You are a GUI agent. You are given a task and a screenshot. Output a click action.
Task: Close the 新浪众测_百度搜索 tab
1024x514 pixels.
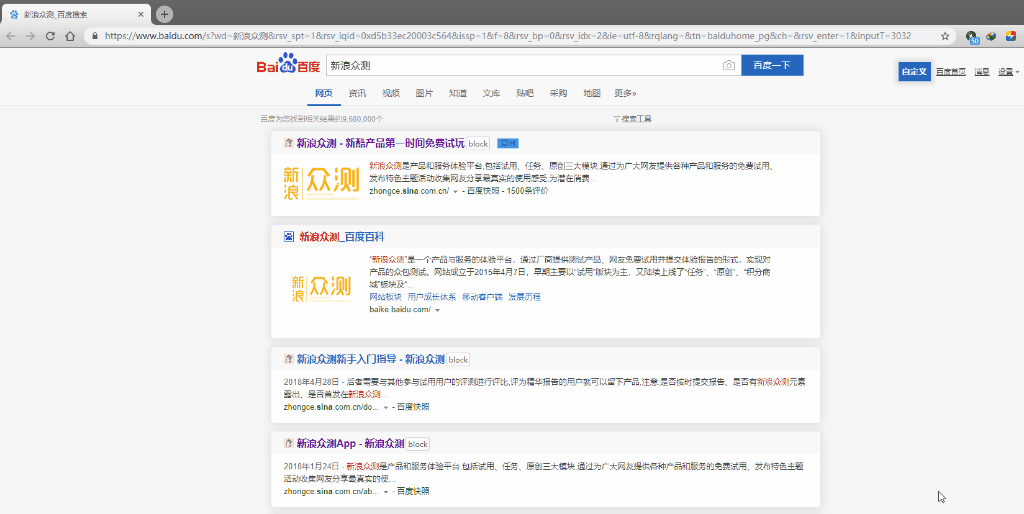[x=142, y=14]
